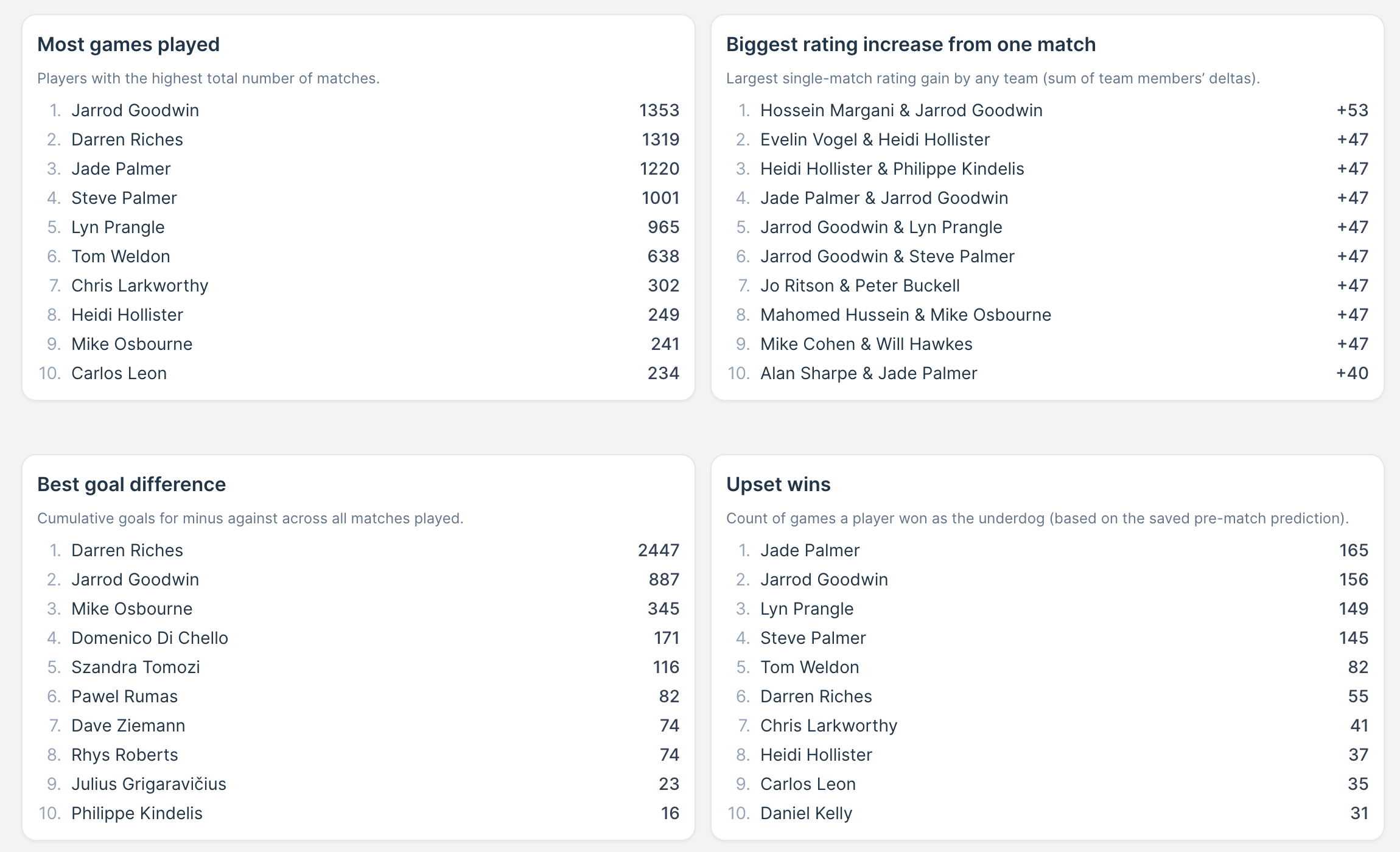Open Jade Palmer in Upset wins list
1400x852 pixels.
810,550
